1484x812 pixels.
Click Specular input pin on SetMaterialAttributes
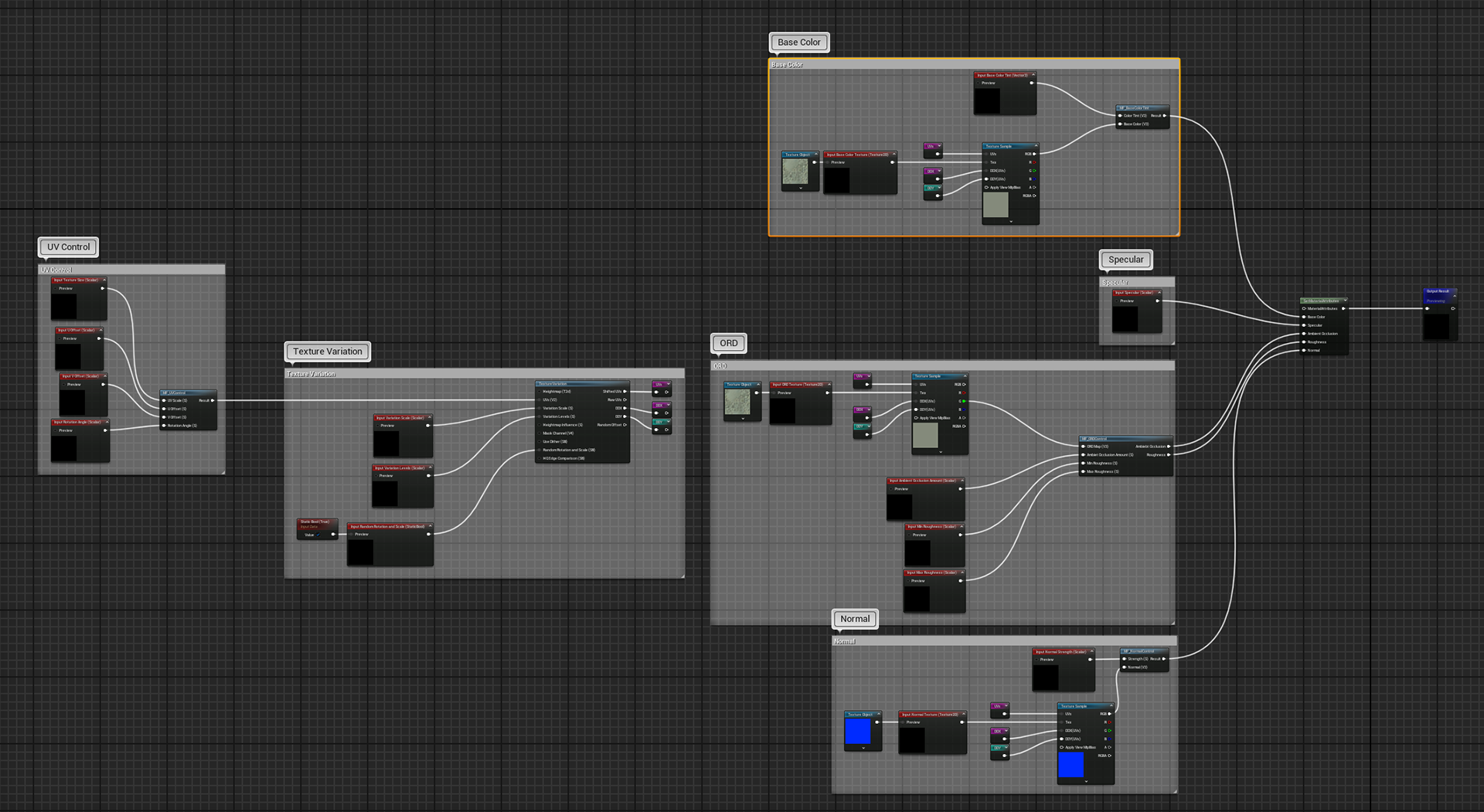click(x=1304, y=325)
